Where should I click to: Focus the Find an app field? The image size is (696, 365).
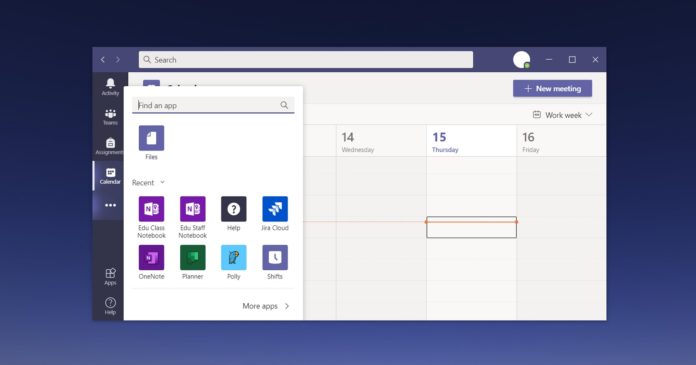tap(213, 105)
